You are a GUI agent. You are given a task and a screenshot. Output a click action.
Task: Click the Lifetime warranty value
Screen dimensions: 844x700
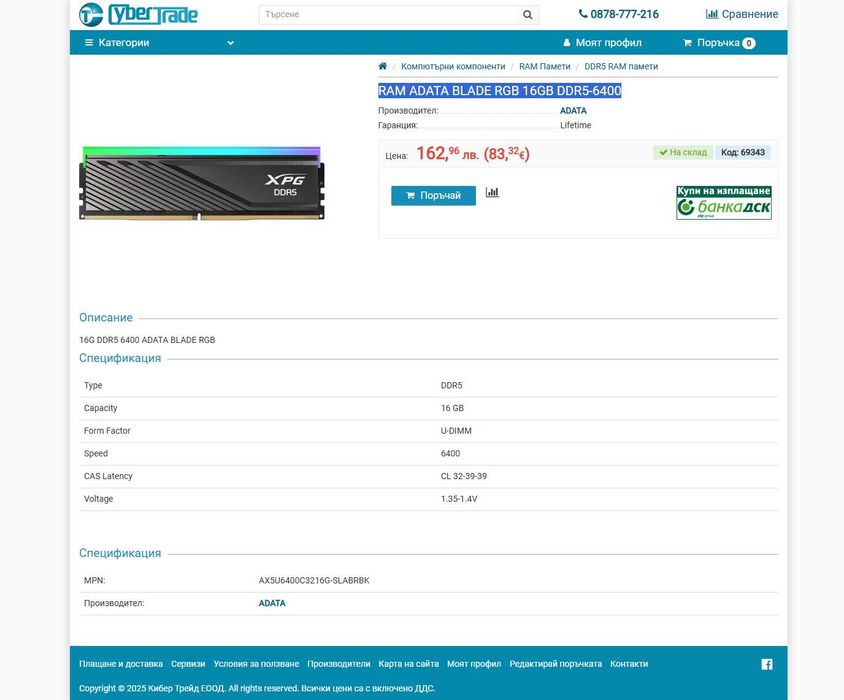click(575, 125)
